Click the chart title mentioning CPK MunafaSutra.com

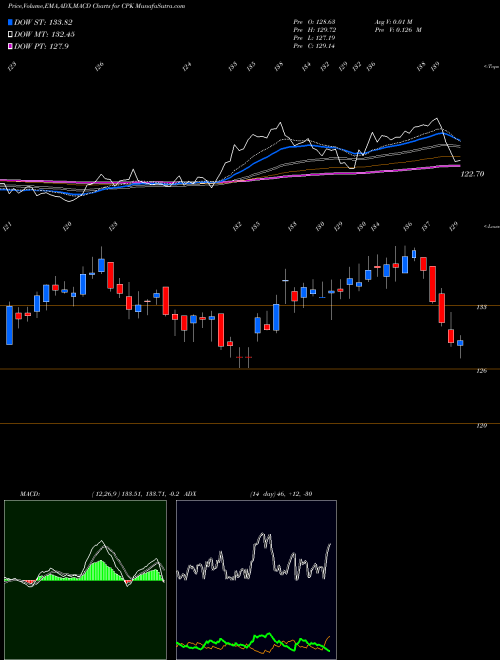click(97, 6)
